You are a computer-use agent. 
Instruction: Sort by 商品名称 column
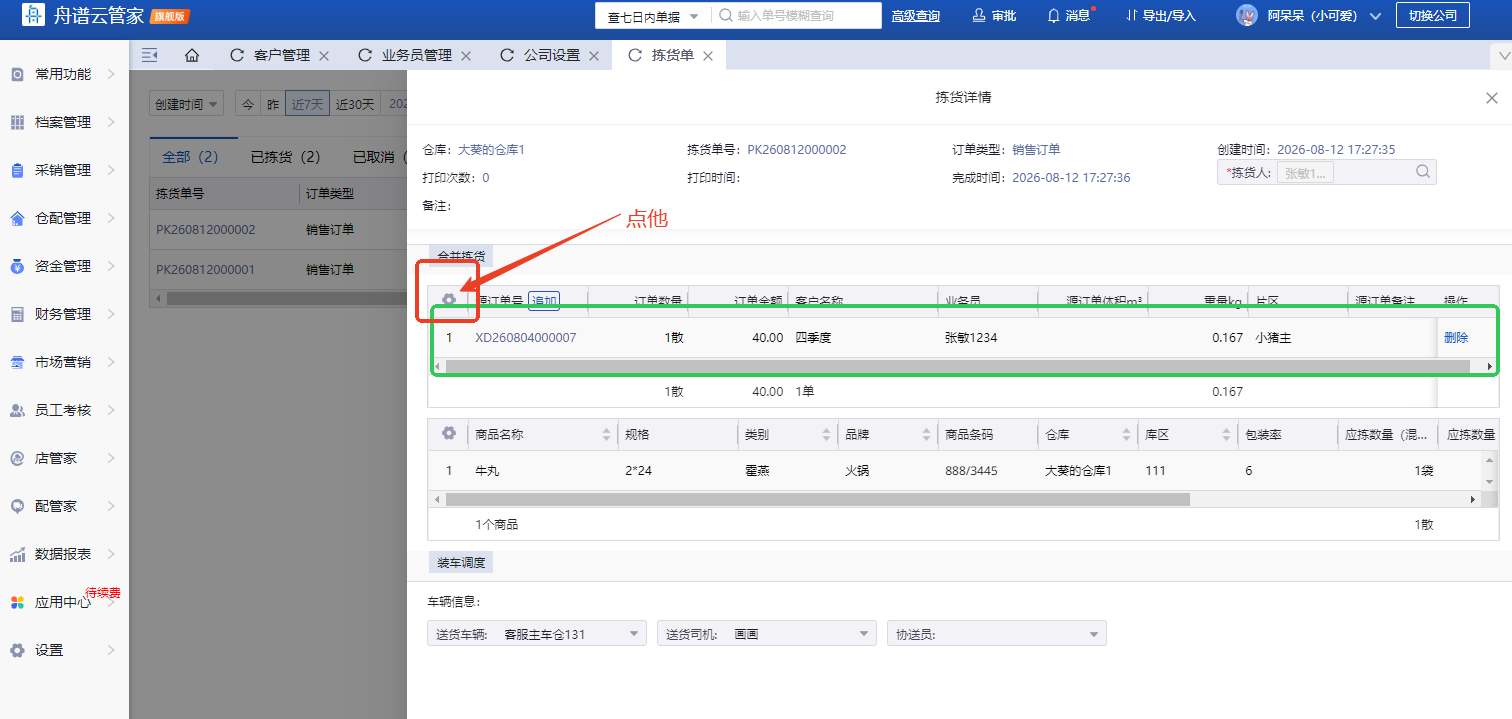606,435
